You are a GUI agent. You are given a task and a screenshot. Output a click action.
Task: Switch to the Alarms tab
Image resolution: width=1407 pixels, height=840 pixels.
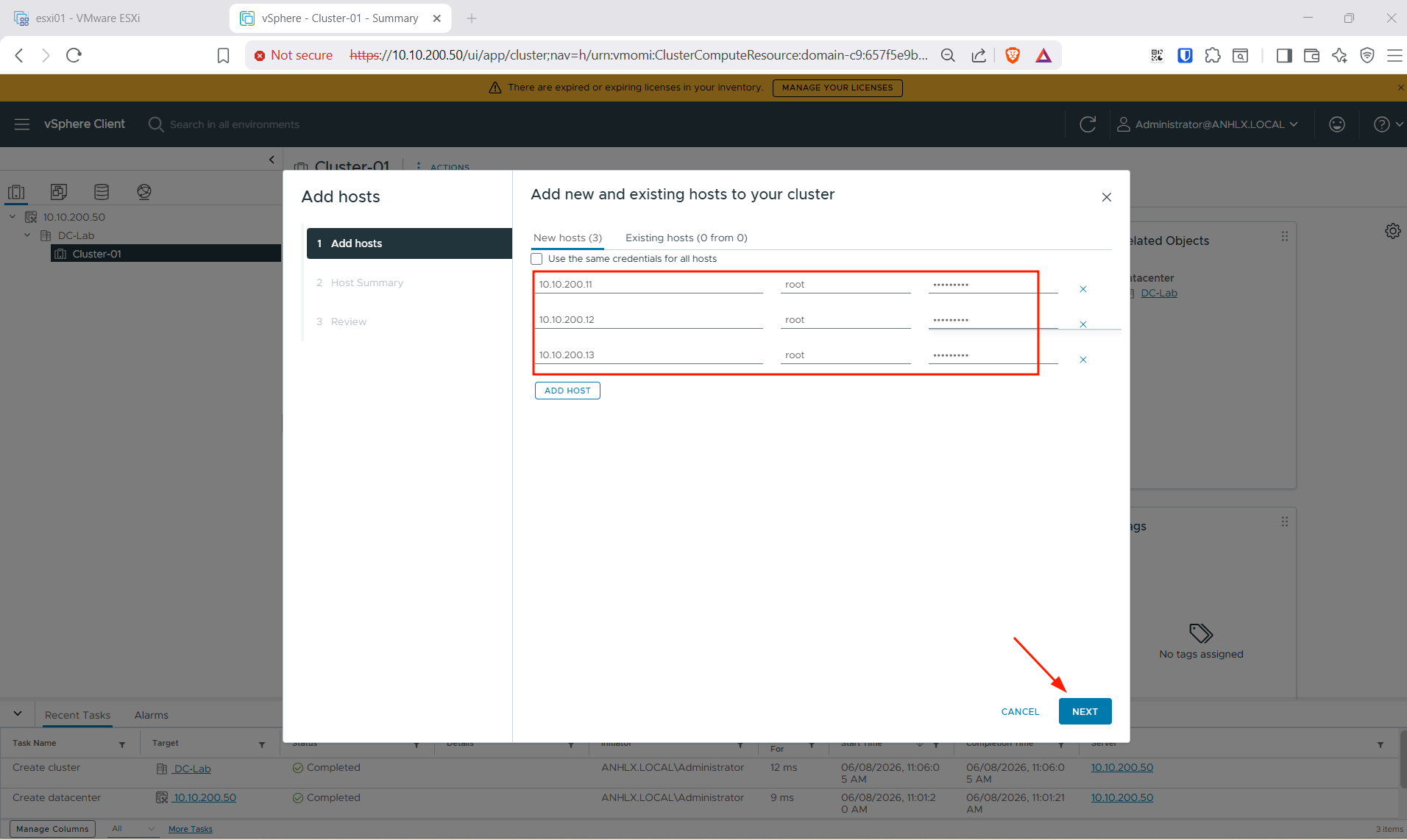click(x=151, y=715)
